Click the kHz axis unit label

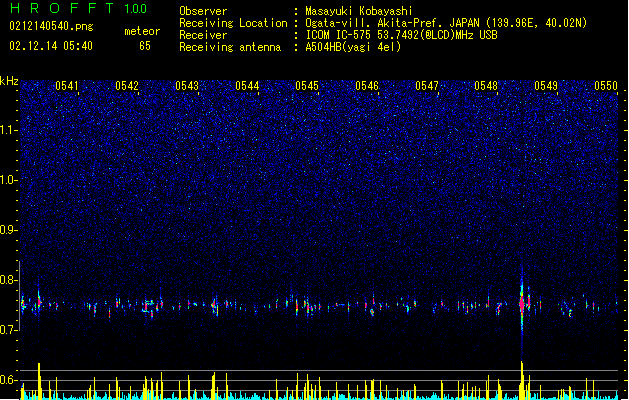click(9, 81)
